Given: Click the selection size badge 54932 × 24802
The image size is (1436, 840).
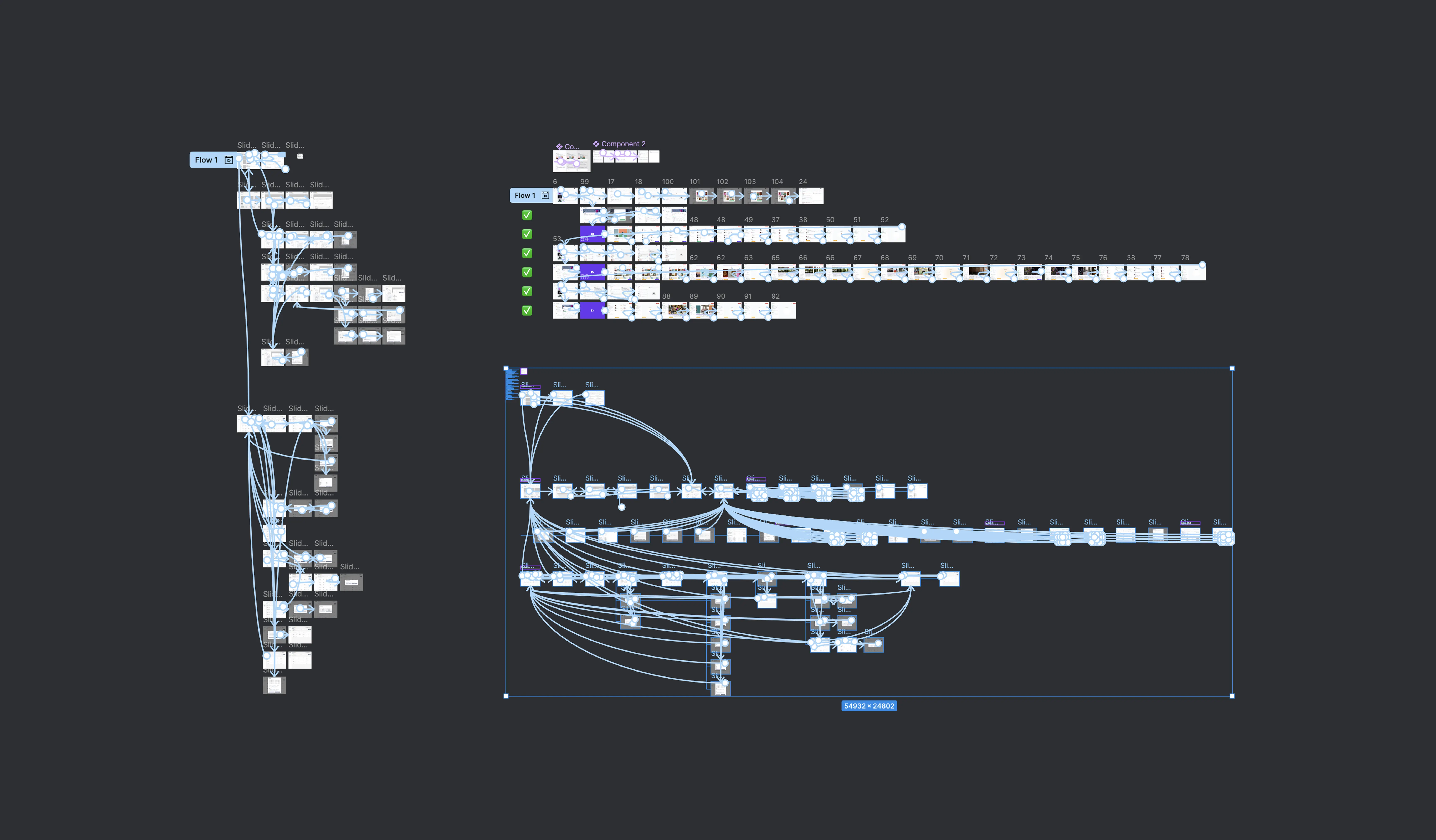Looking at the screenshot, I should (869, 706).
